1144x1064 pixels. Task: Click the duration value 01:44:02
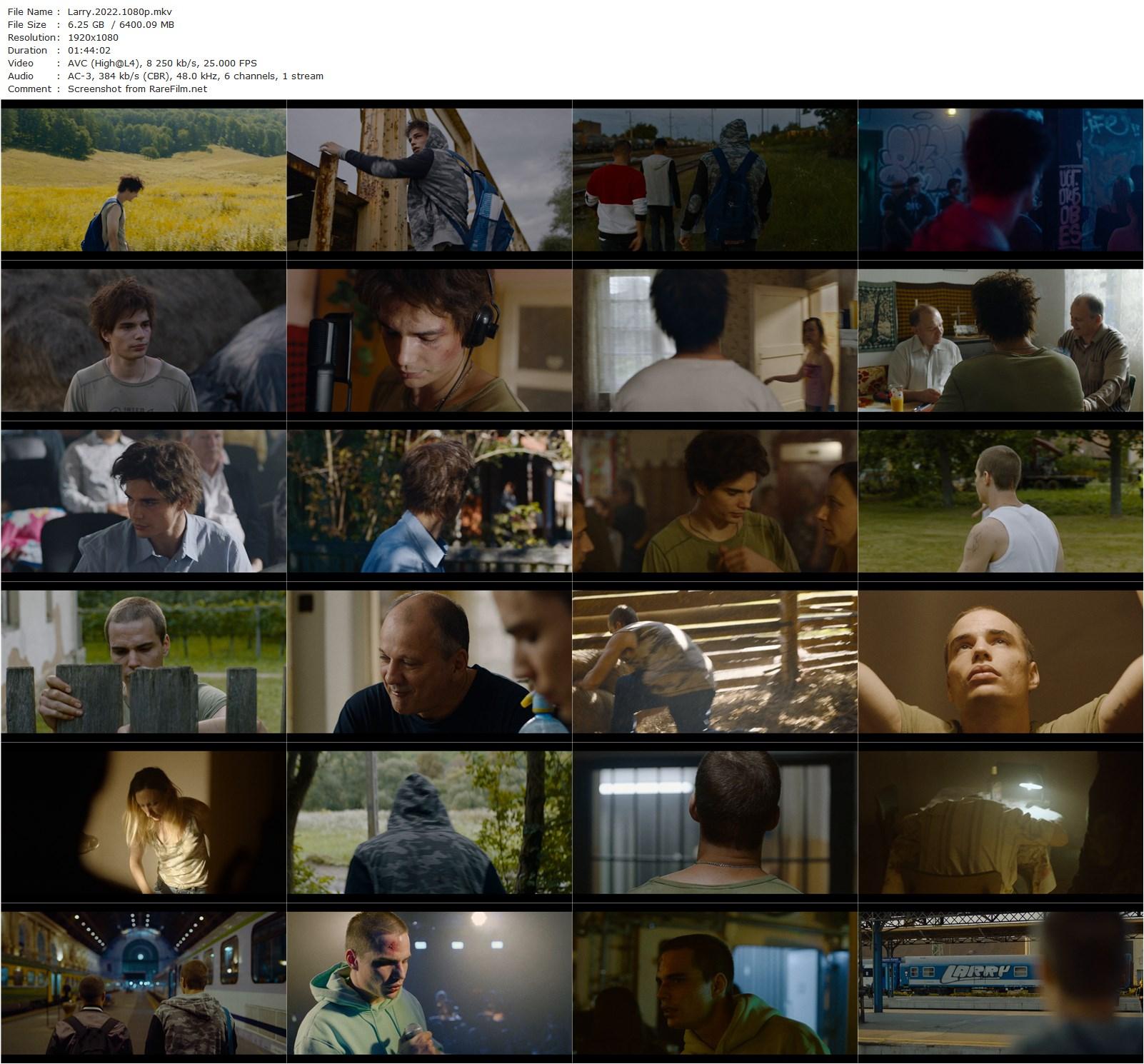pos(89,50)
